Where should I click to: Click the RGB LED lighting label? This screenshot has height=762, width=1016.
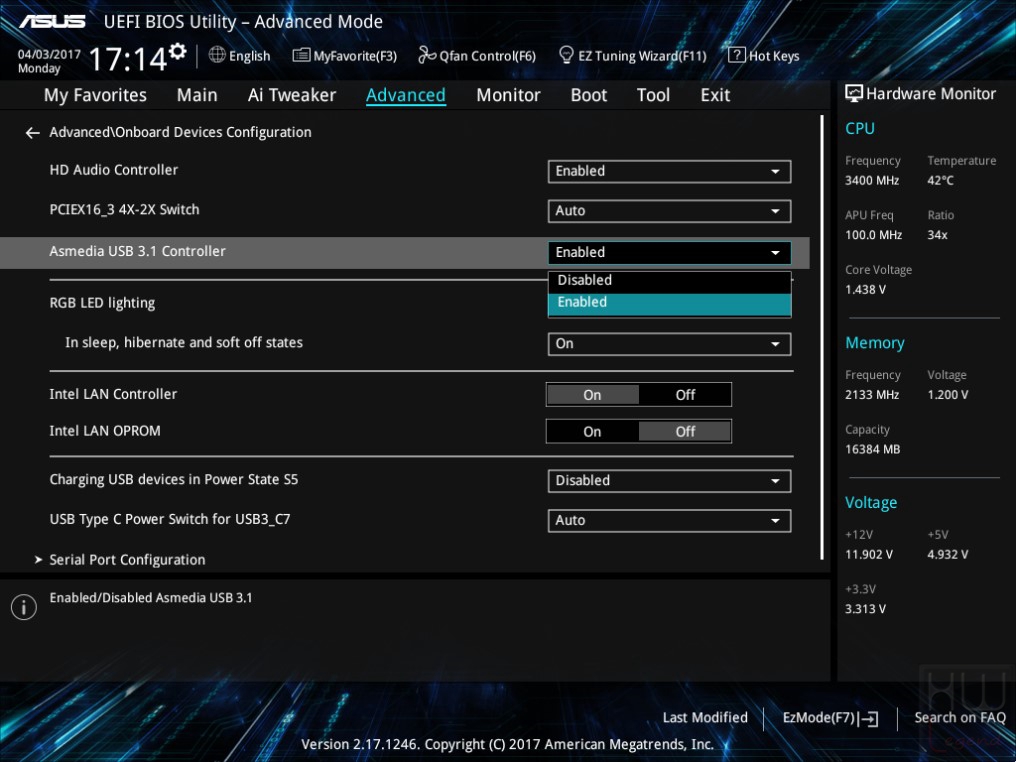(x=102, y=303)
